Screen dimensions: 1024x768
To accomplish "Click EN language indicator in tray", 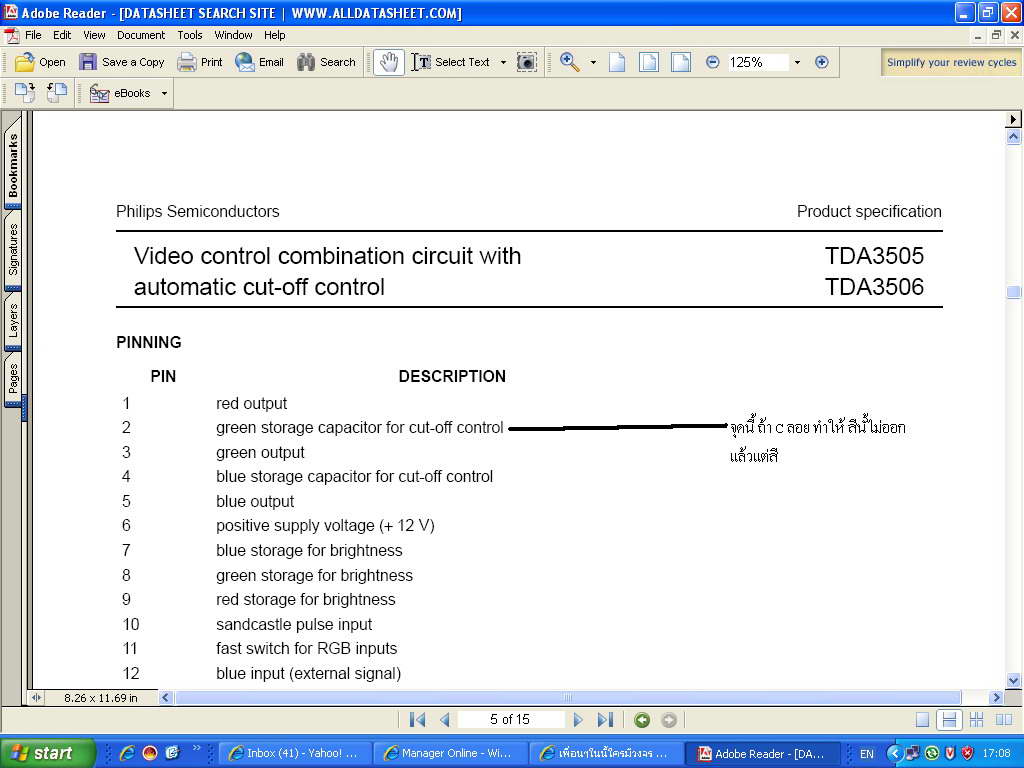I will [x=867, y=754].
